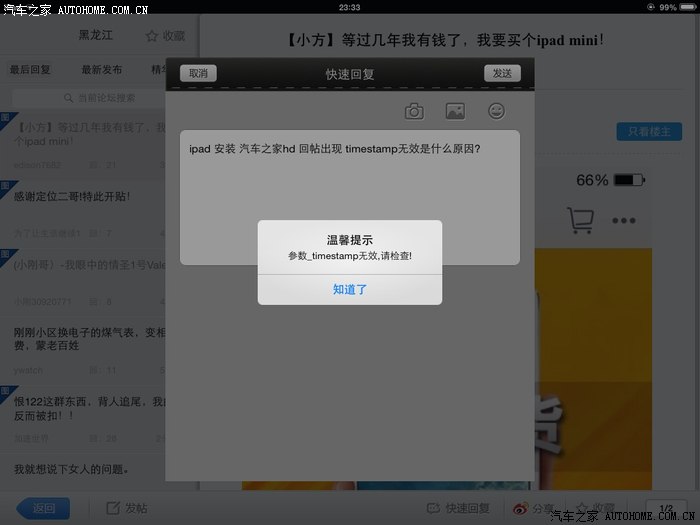The height and width of the screenshot is (525, 700).
Task: Tap the 返回 back button
Action: click(43, 508)
